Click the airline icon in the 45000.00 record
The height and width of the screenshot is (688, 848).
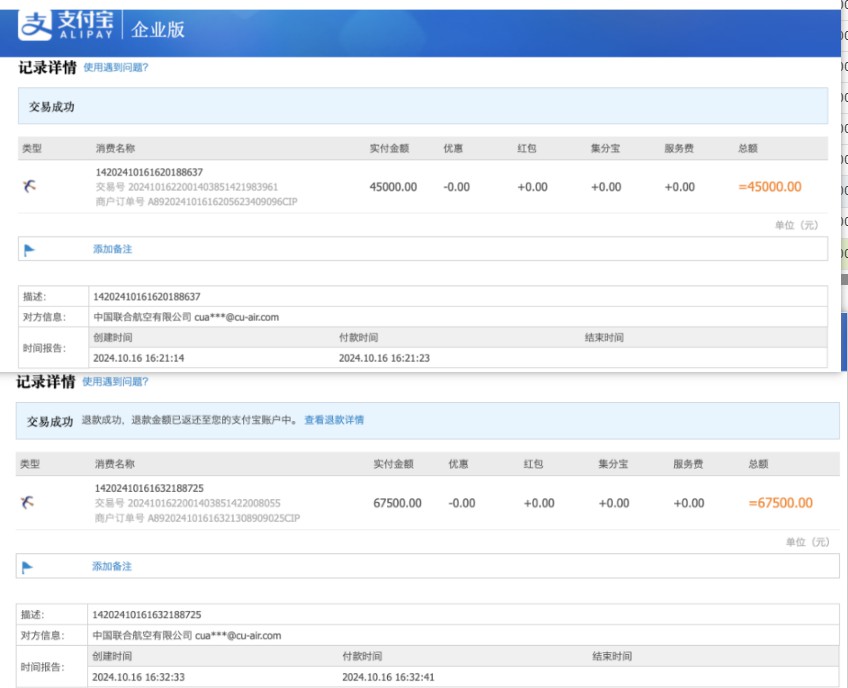click(29, 186)
